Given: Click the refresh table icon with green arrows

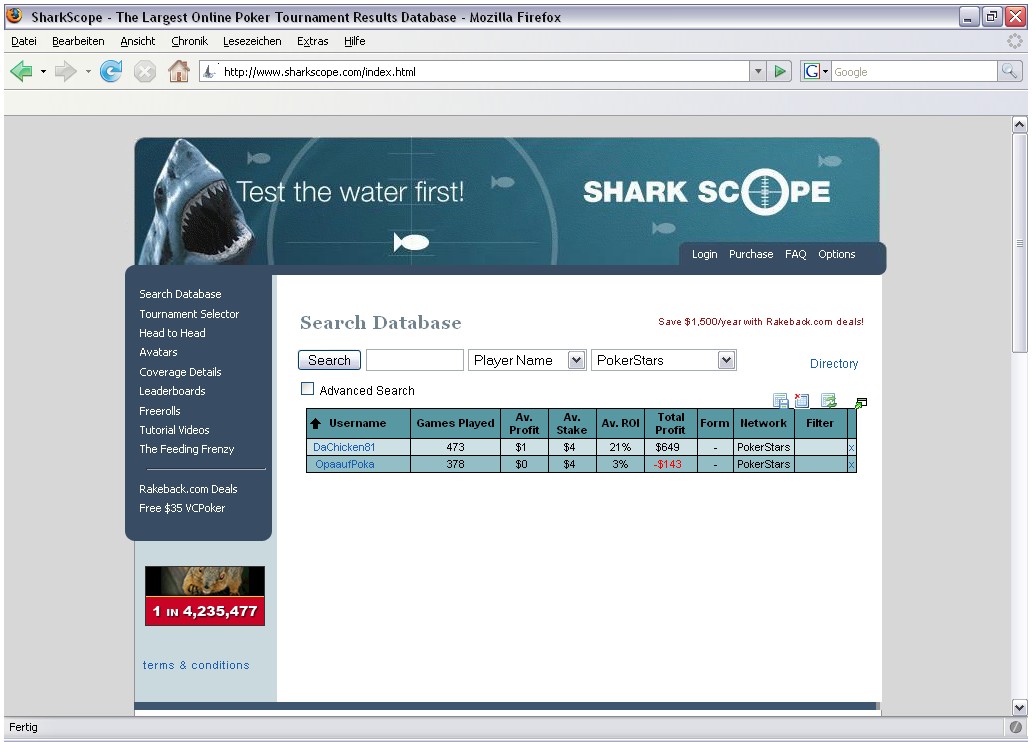Looking at the screenshot, I should click(829, 400).
